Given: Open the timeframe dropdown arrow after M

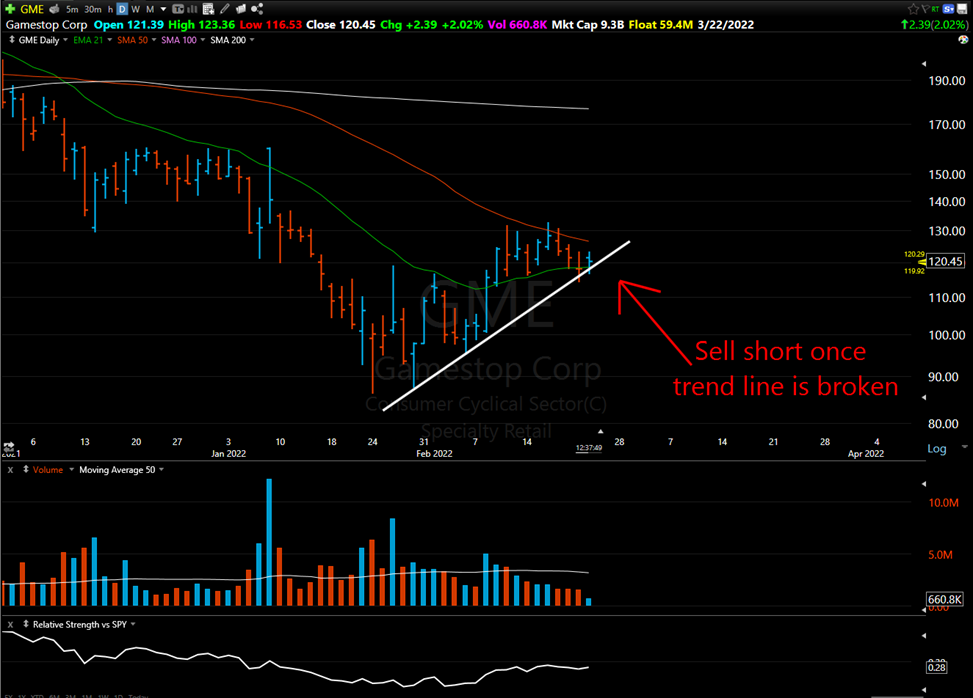Looking at the screenshot, I should pyautogui.click(x=163, y=9).
